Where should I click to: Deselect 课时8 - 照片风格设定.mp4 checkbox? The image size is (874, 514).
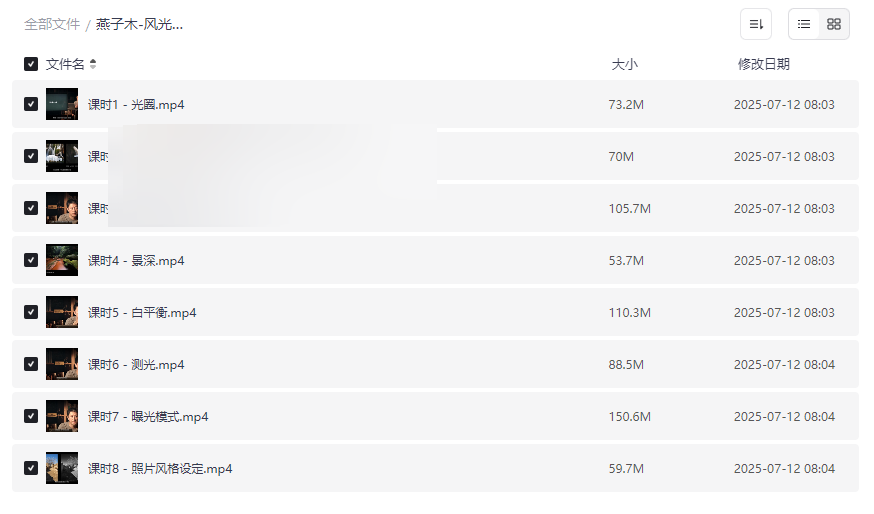(x=31, y=468)
